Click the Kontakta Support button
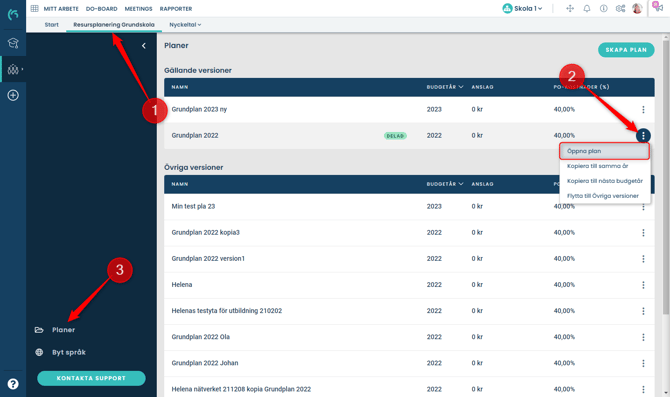This screenshot has height=397, width=670. pos(91,378)
